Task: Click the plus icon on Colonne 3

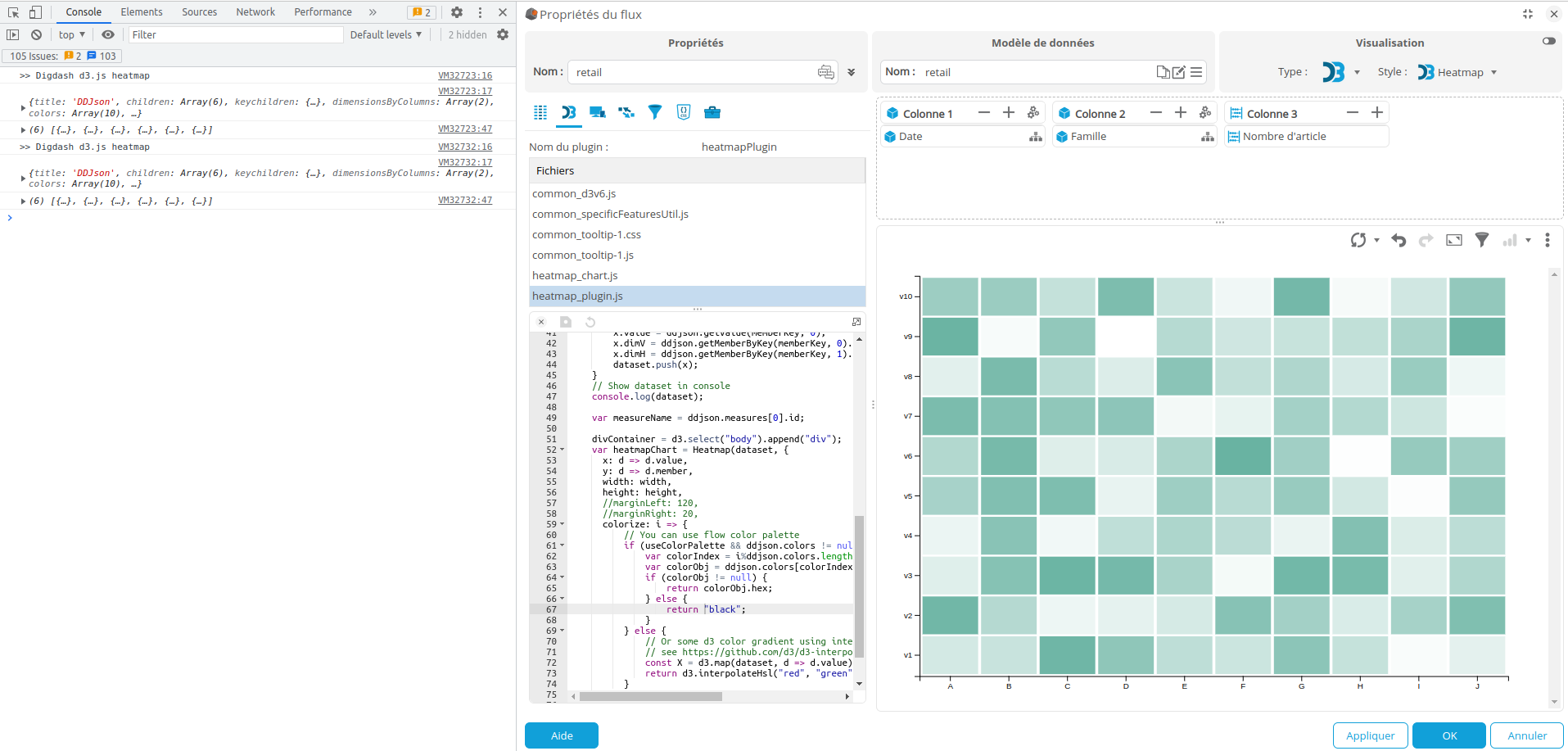Action: tap(1377, 113)
